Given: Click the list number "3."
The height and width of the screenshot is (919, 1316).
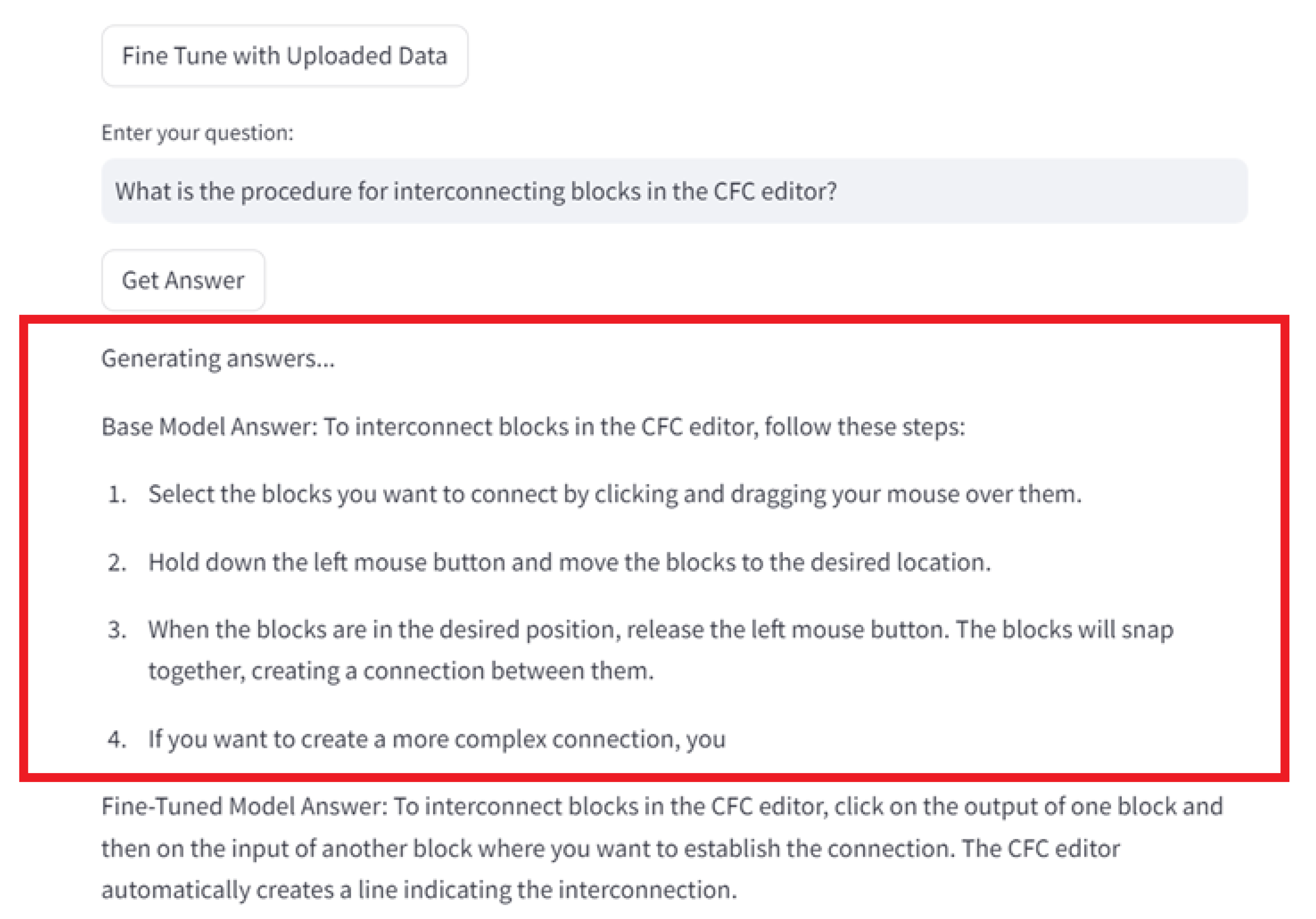Looking at the screenshot, I should (117, 630).
